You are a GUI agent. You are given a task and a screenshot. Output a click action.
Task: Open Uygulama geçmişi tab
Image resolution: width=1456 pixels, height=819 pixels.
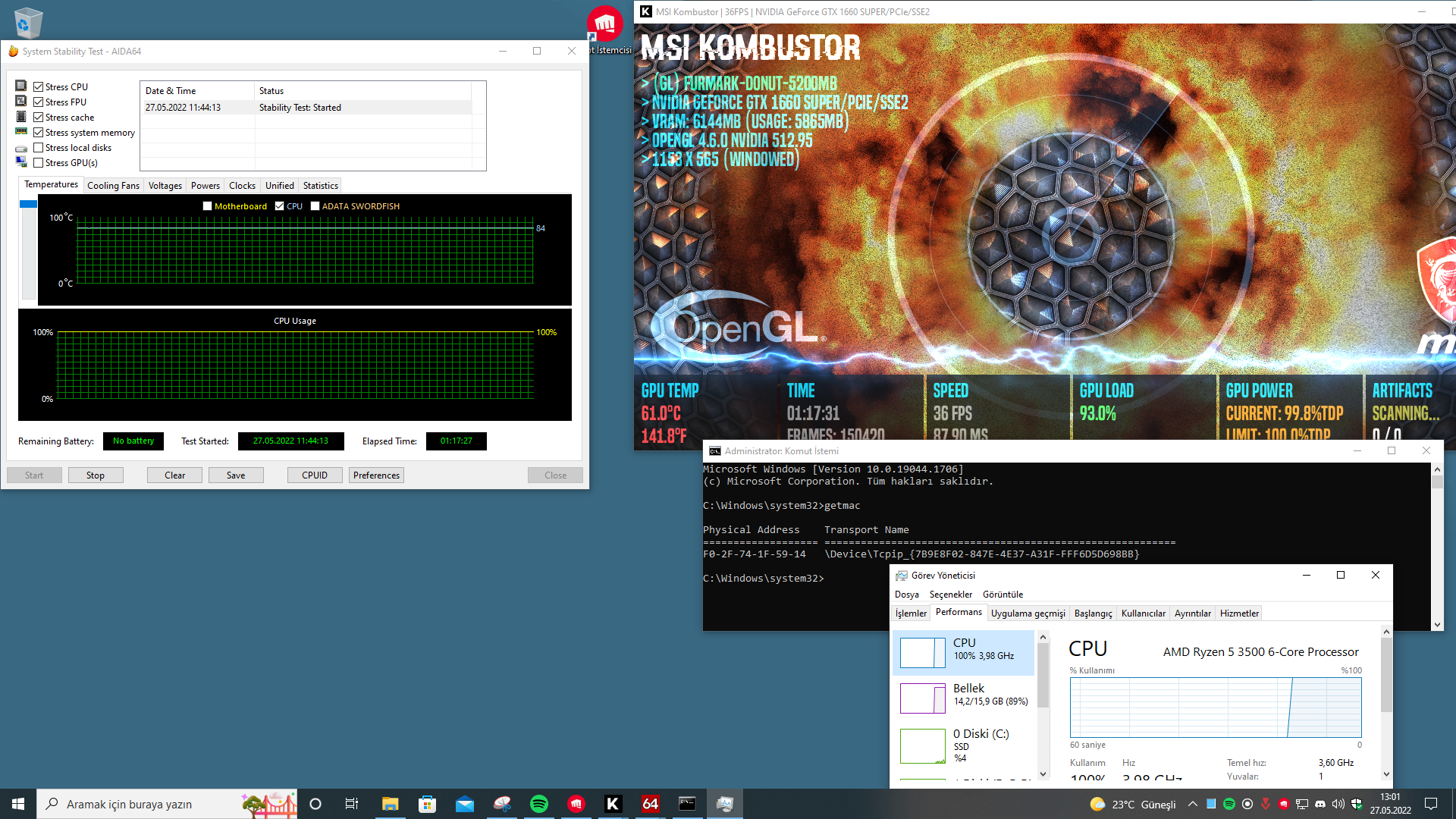(x=1028, y=613)
